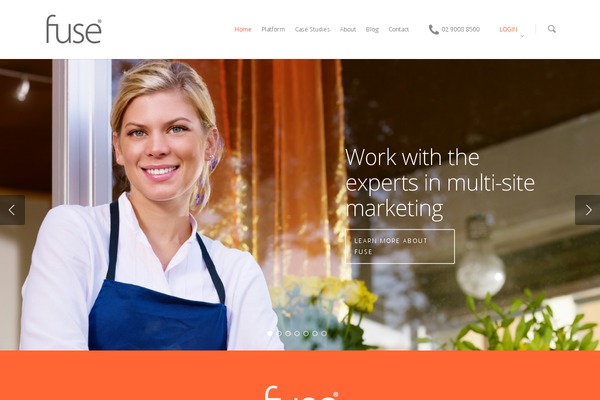Click the white fuse logo in orange band
The image size is (600, 400).
coord(302,393)
